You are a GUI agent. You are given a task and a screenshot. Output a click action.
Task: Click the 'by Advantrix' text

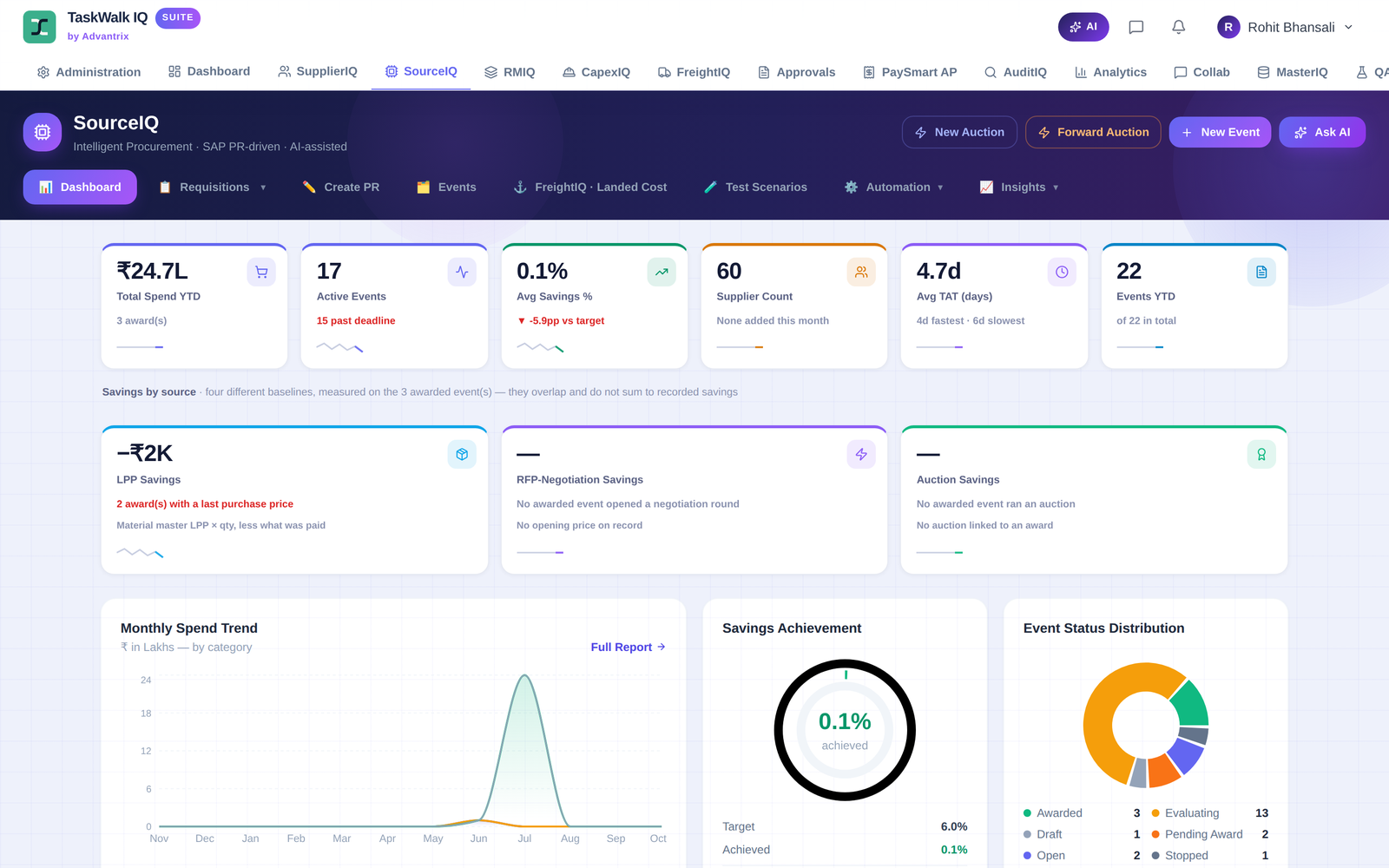point(98,36)
